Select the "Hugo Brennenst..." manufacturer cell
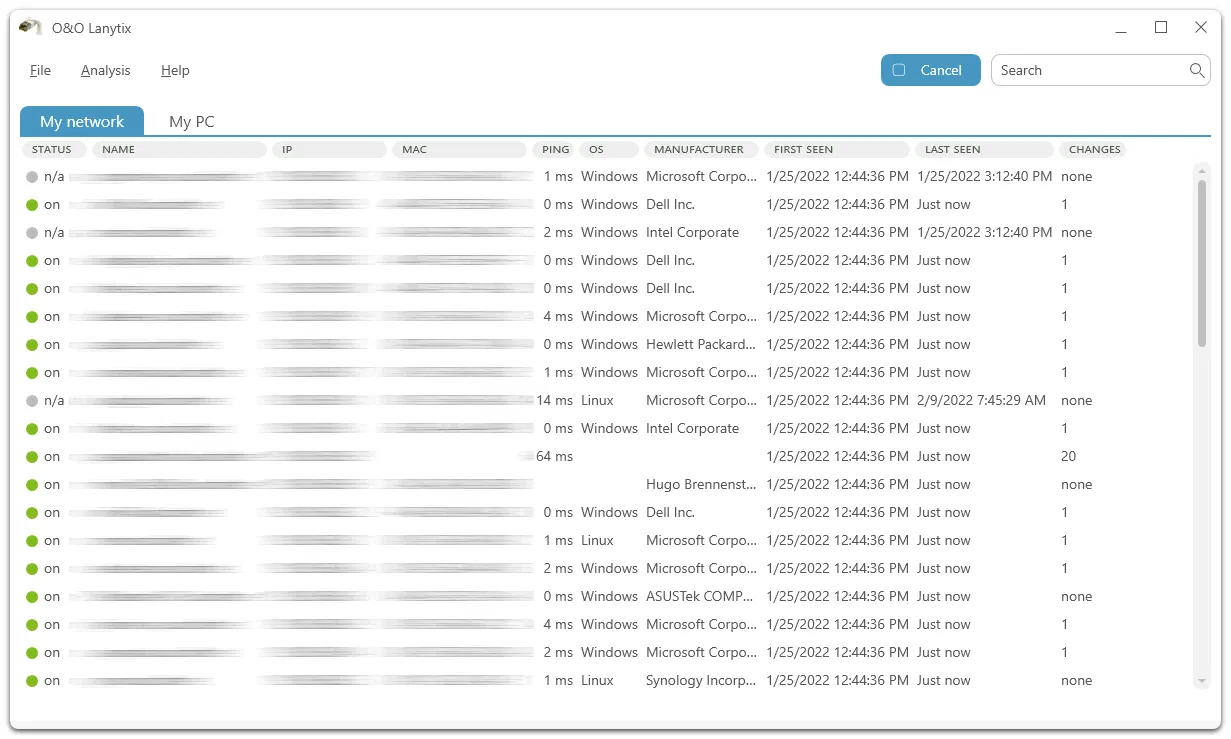This screenshot has width=1231, height=739. click(x=701, y=485)
